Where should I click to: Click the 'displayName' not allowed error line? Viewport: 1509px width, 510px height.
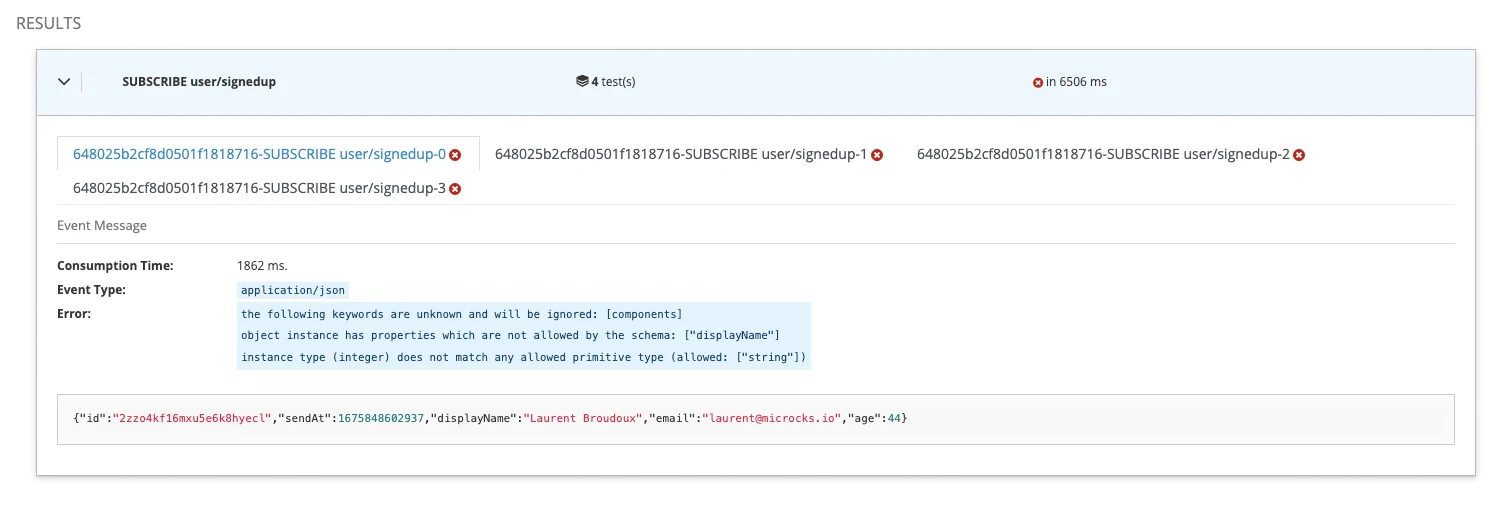510,335
